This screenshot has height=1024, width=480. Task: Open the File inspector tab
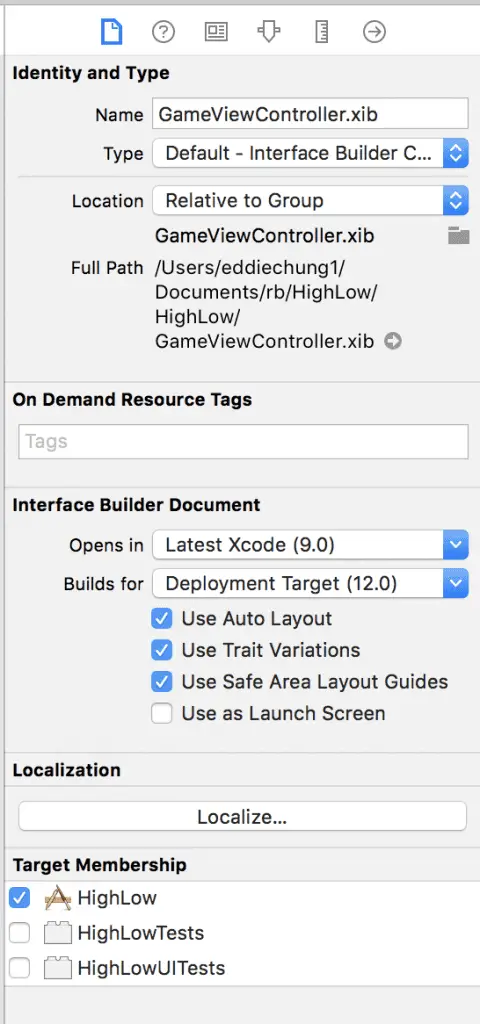point(112,31)
